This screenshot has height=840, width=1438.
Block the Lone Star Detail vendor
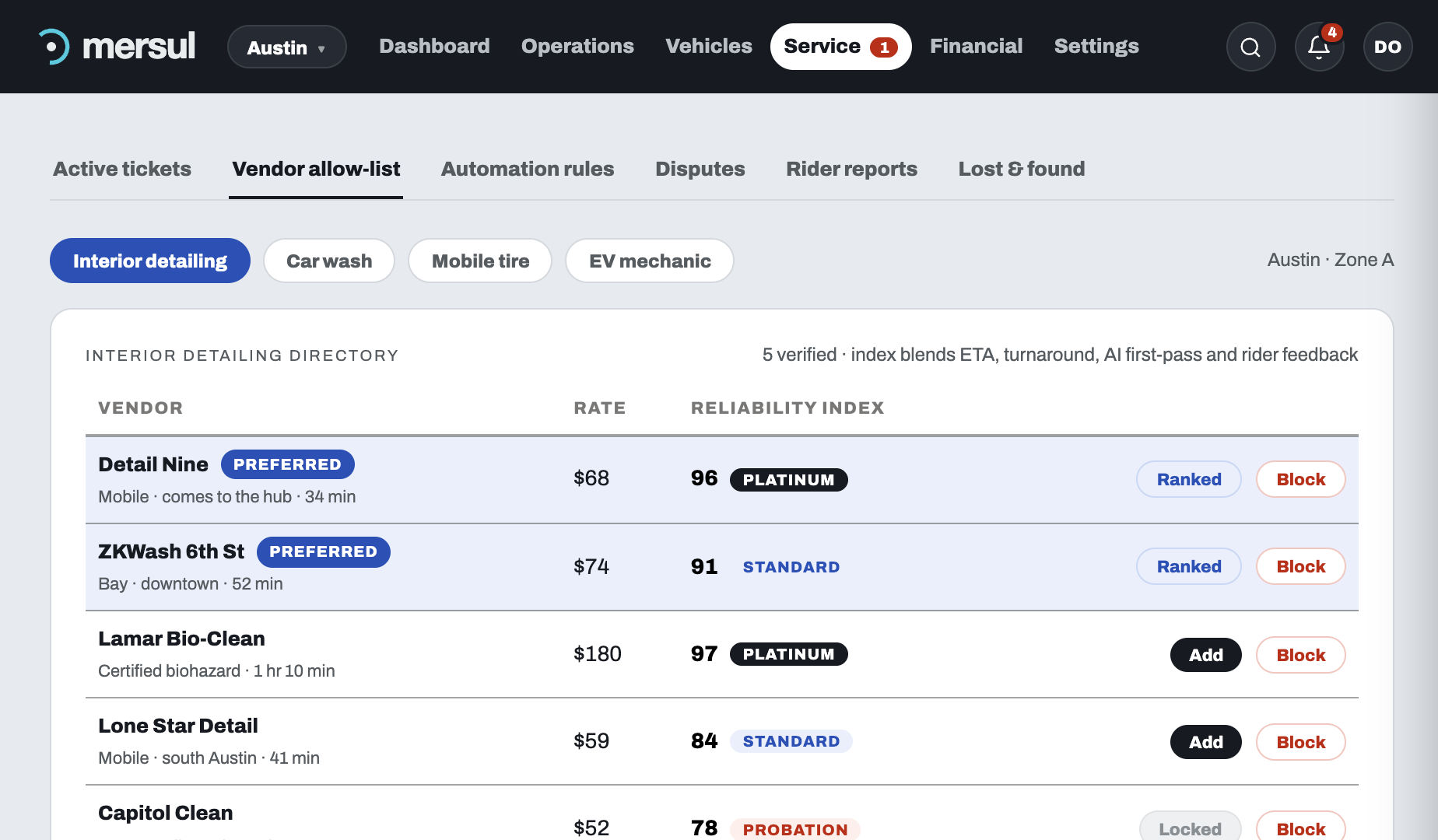coord(1301,742)
